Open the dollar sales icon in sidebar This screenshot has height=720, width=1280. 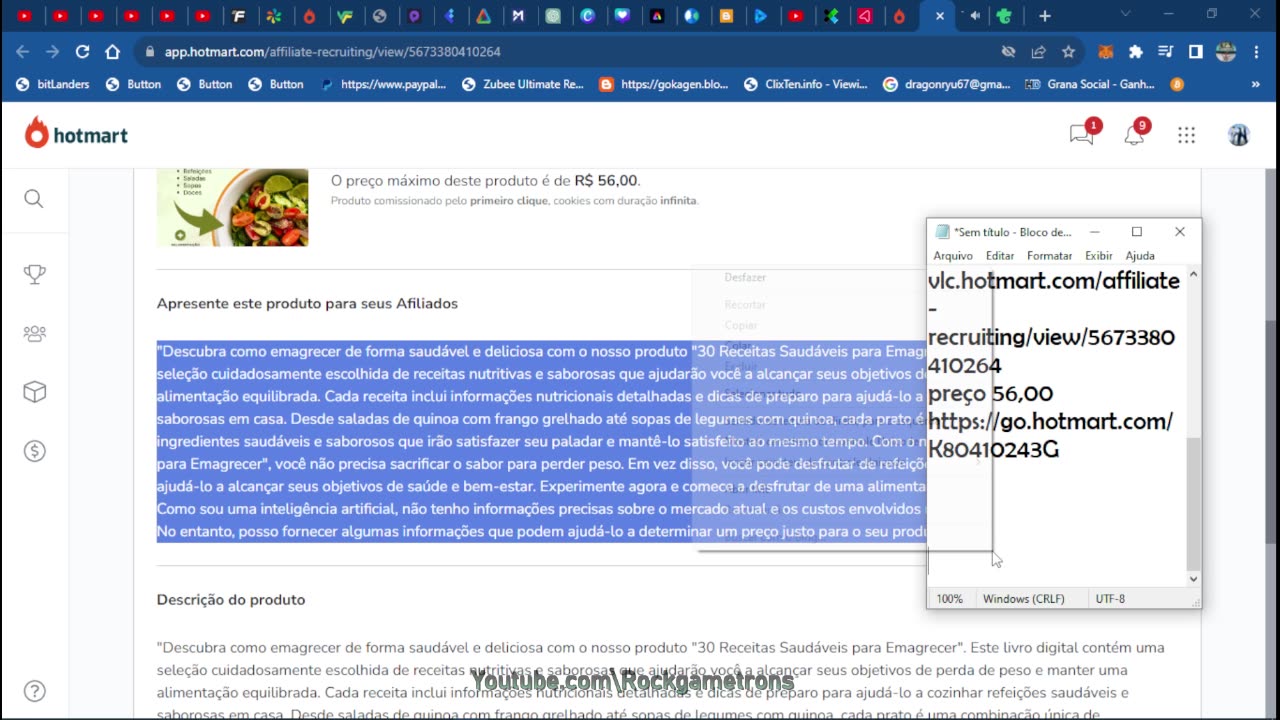point(34,451)
